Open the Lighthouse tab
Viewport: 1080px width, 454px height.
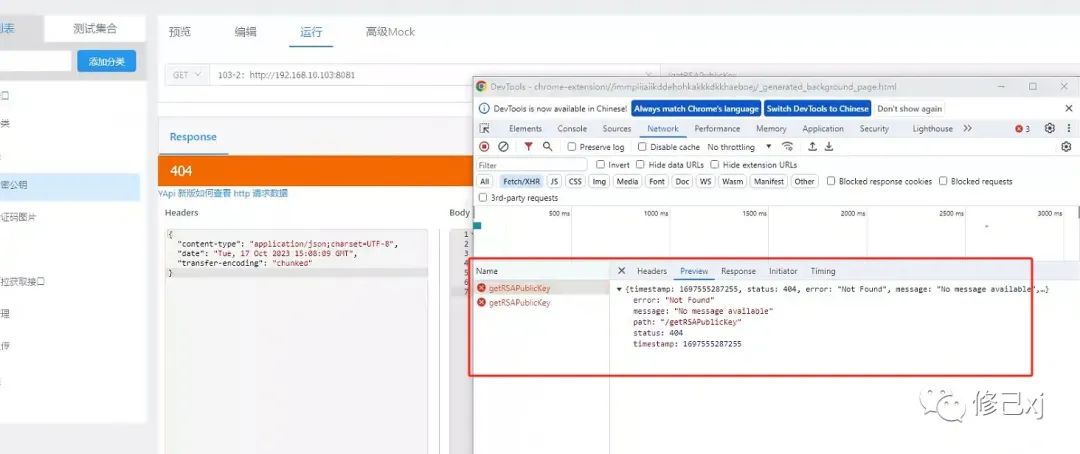coord(933,129)
